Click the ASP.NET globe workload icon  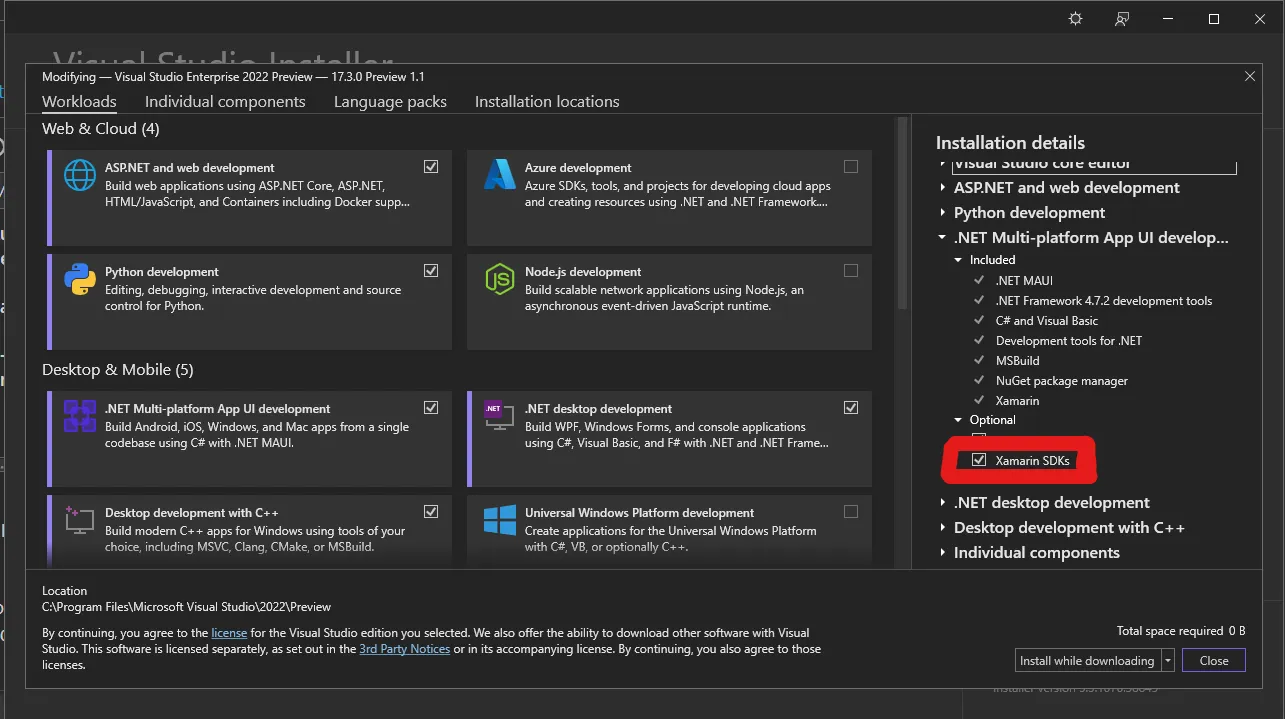click(80, 175)
